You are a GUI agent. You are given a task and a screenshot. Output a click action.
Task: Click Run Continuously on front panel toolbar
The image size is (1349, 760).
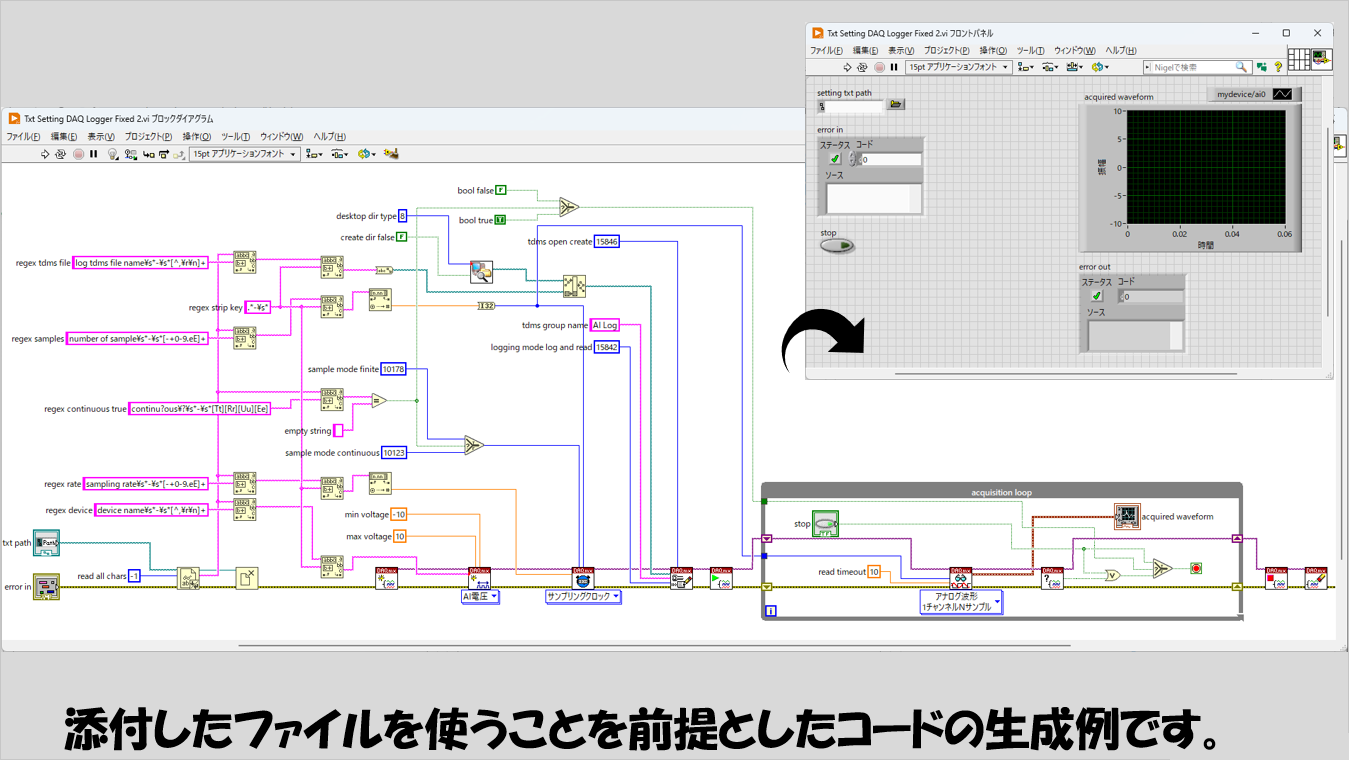click(x=862, y=67)
